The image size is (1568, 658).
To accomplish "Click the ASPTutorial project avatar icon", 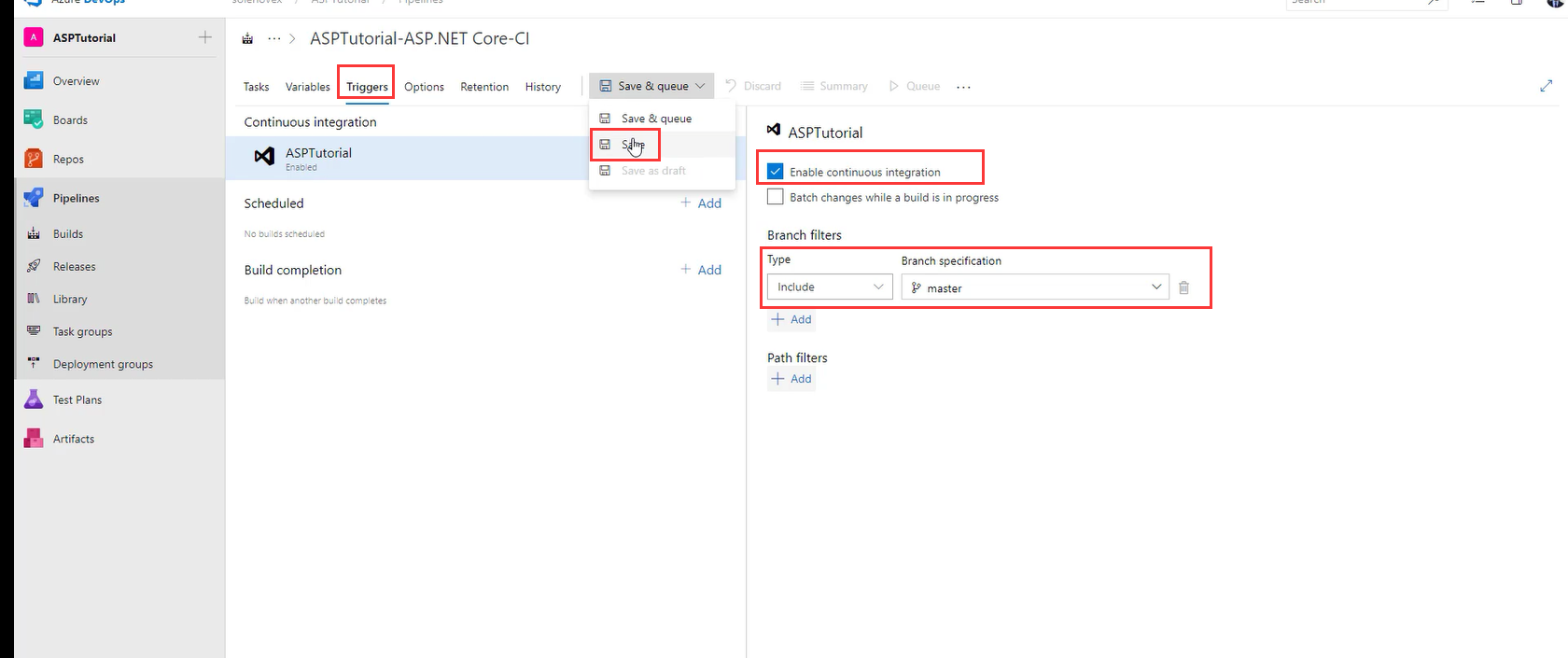I will tap(34, 37).
